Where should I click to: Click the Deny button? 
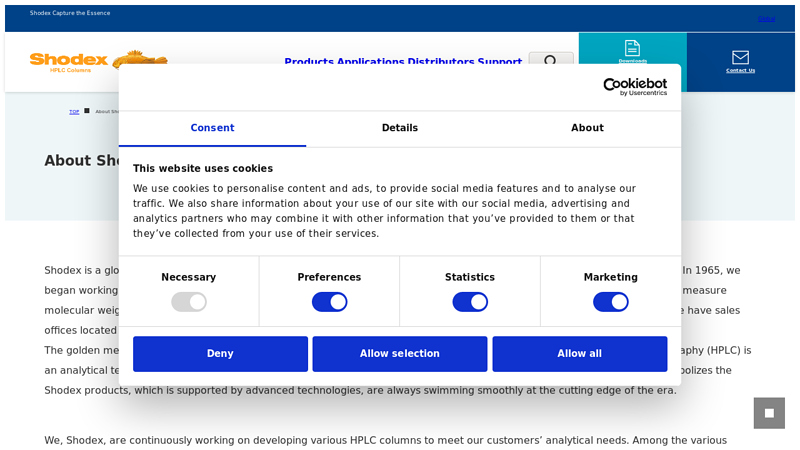point(220,354)
